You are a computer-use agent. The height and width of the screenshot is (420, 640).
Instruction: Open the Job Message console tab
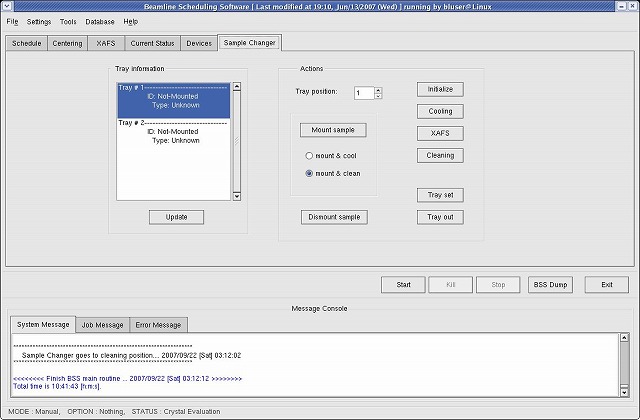102,325
